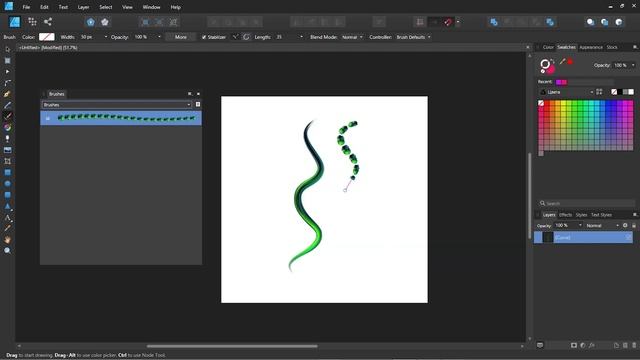Switch to the Effects tab

click(565, 215)
